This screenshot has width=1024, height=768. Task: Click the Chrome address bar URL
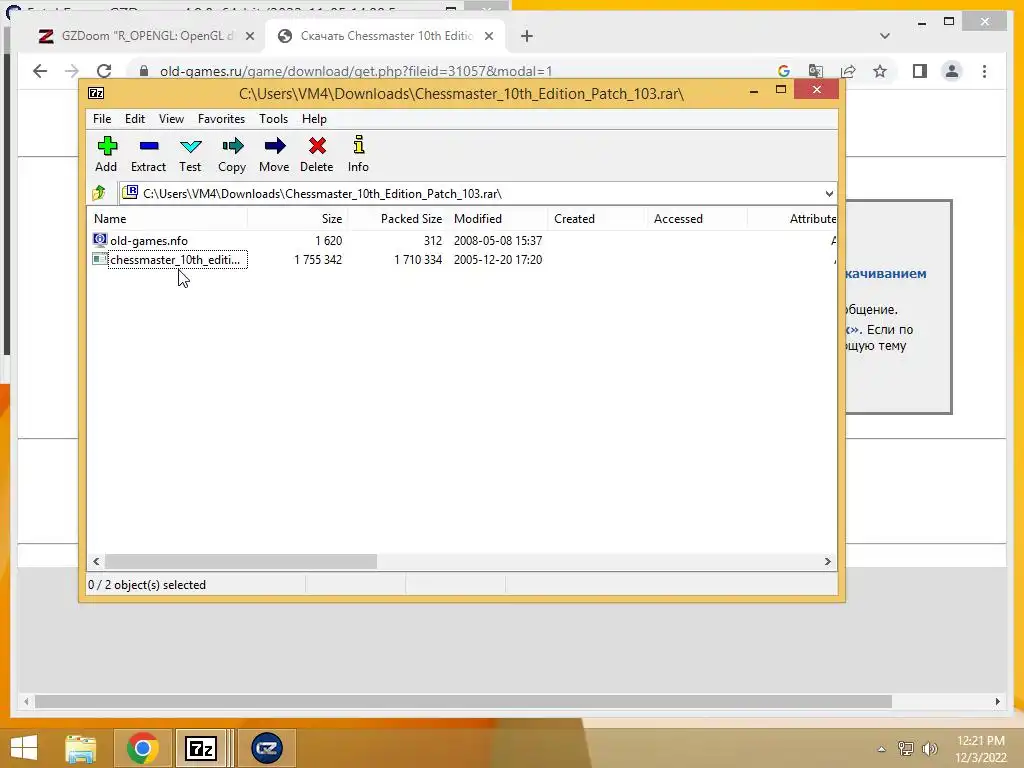pos(356,71)
